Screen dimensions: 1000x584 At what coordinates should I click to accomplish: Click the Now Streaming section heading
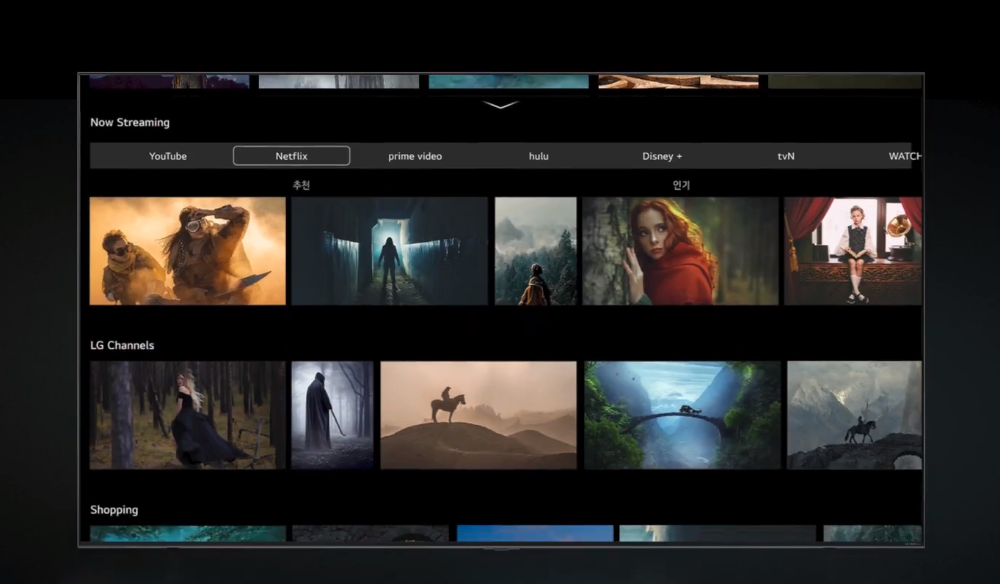click(x=130, y=122)
